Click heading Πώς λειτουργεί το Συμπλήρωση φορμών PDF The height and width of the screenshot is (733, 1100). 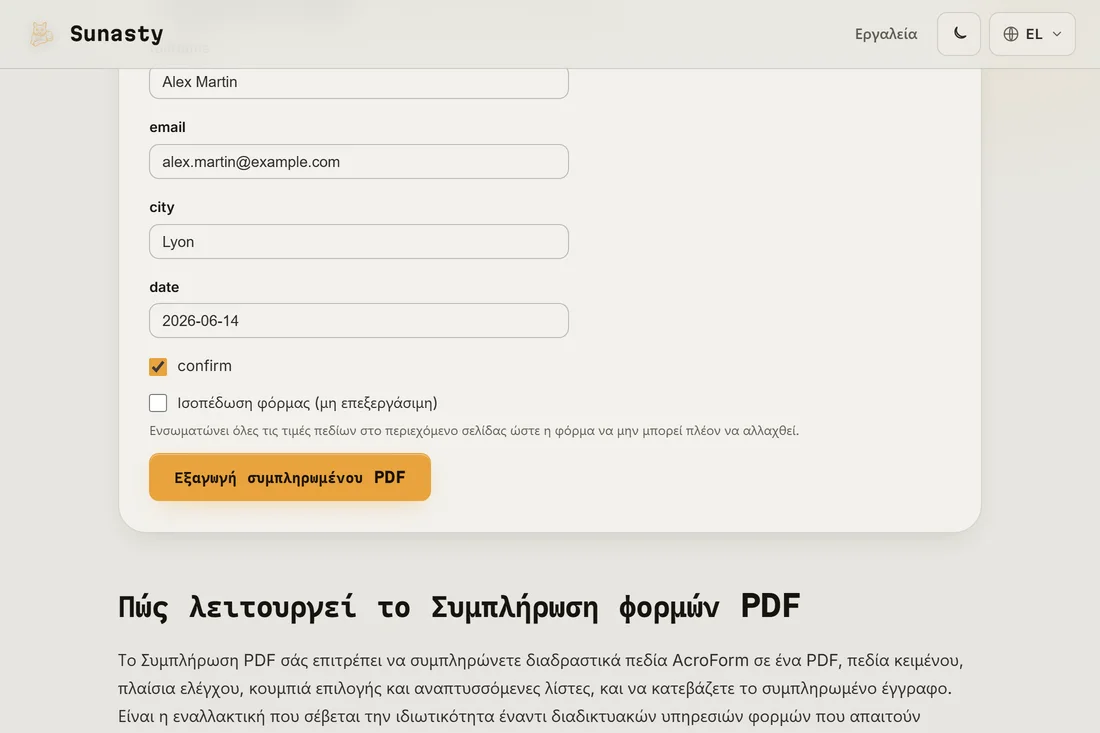tap(459, 607)
